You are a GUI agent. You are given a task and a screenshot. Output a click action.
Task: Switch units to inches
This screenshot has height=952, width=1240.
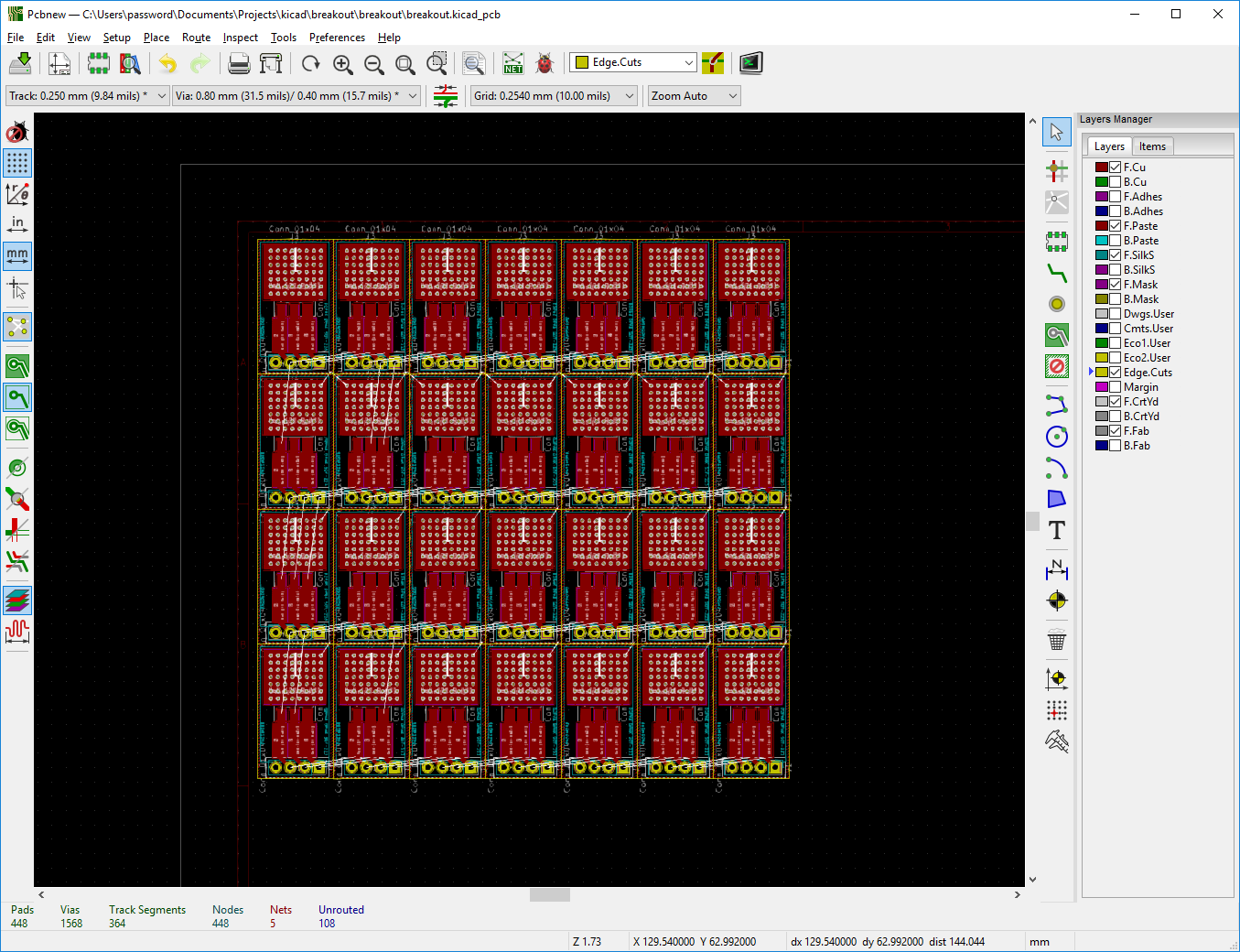17,224
